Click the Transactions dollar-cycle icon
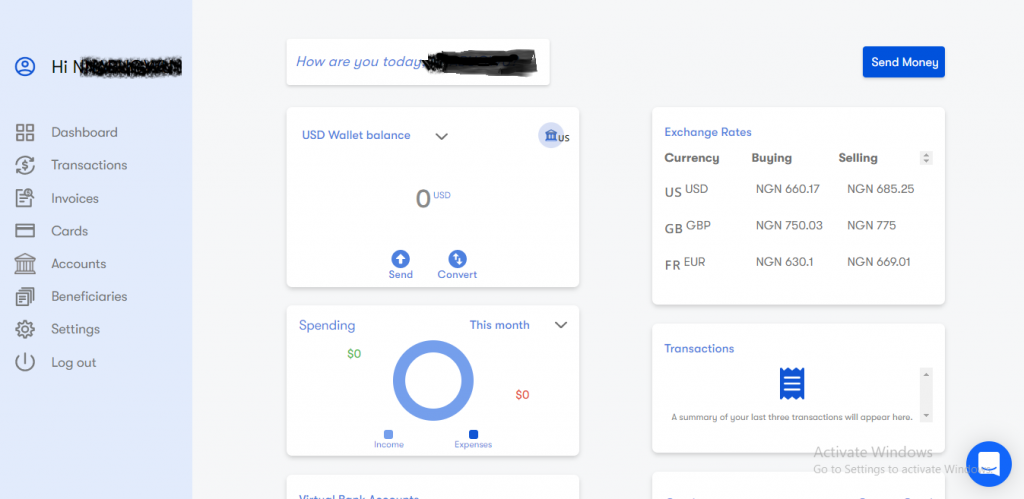The width and height of the screenshot is (1024, 499). pos(25,165)
